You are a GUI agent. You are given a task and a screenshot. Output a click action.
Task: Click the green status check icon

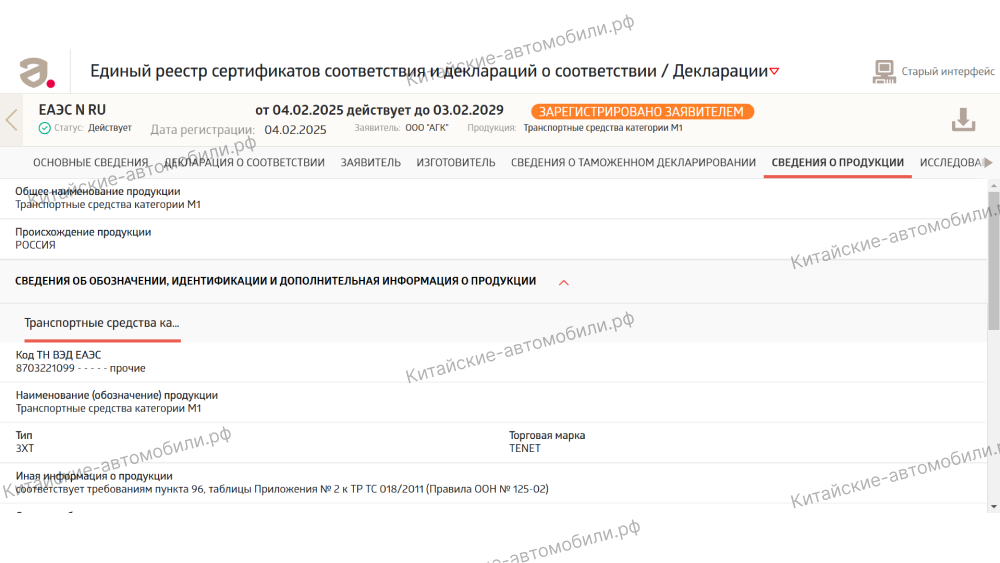(x=45, y=128)
